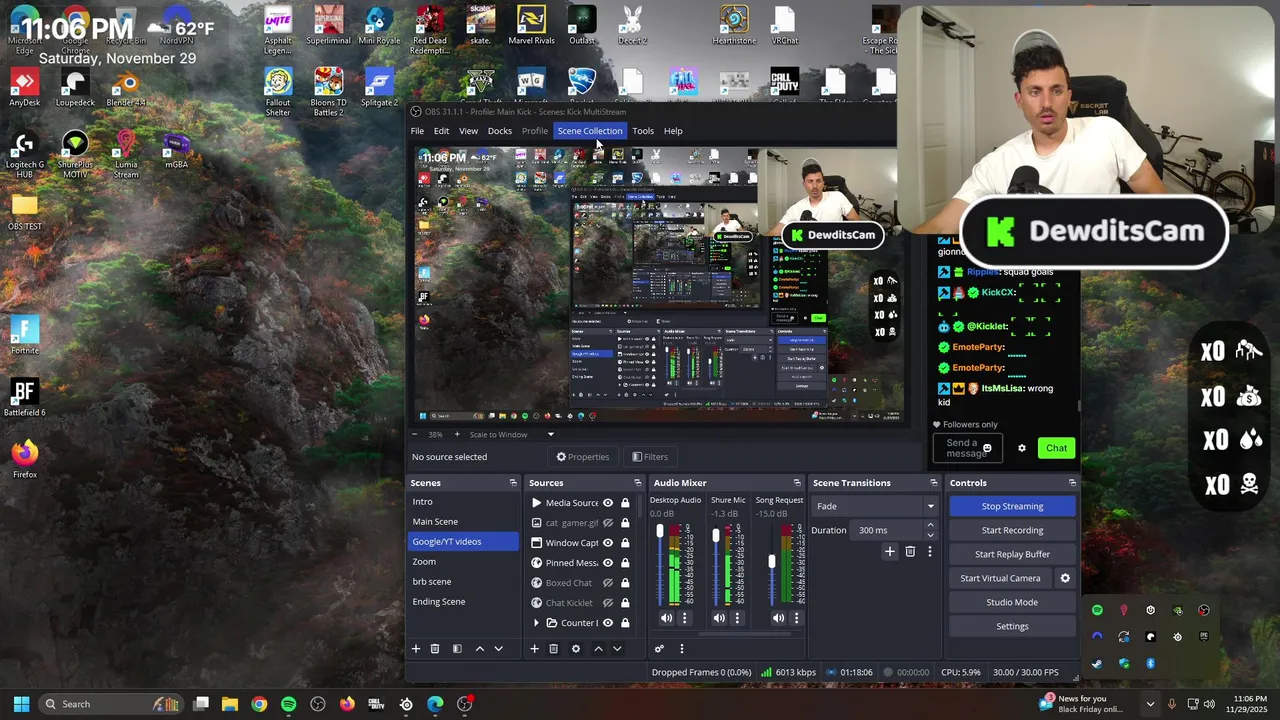Open OBS Settings button

click(x=1012, y=626)
